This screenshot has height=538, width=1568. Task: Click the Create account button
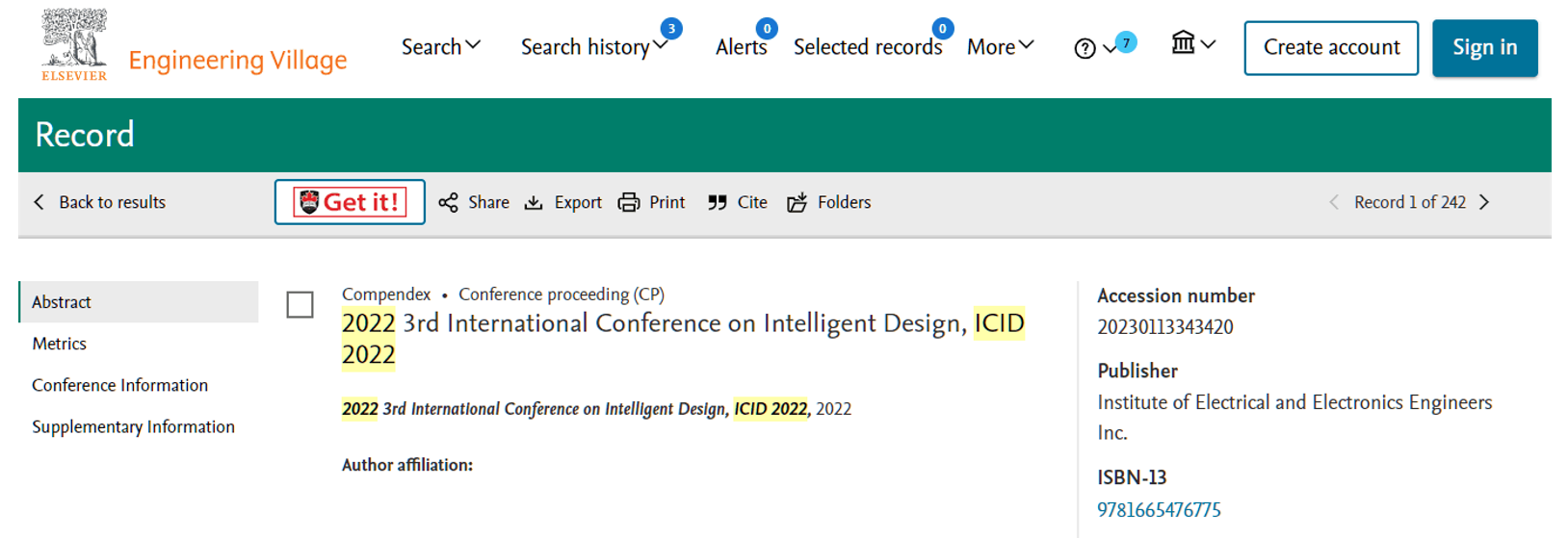point(1331,48)
